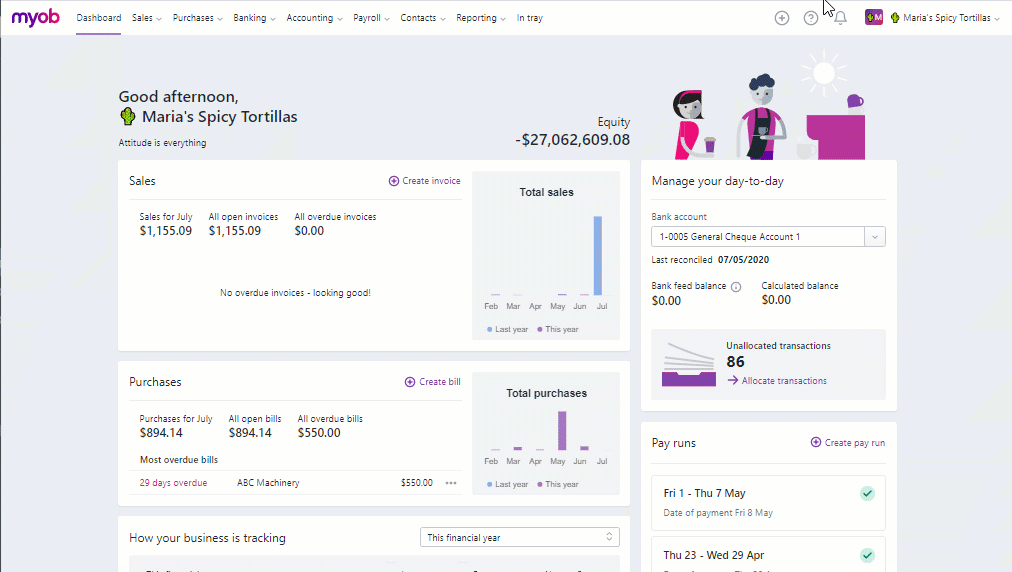Viewport: 1012px width, 572px height.
Task: Click the July bar in Total sales chart
Action: coord(599,255)
